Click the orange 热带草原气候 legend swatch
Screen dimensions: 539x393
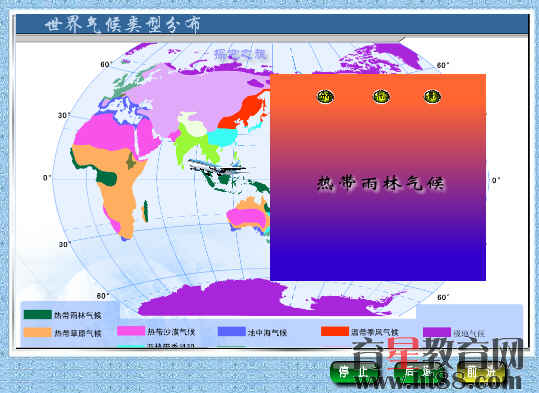click(37, 332)
